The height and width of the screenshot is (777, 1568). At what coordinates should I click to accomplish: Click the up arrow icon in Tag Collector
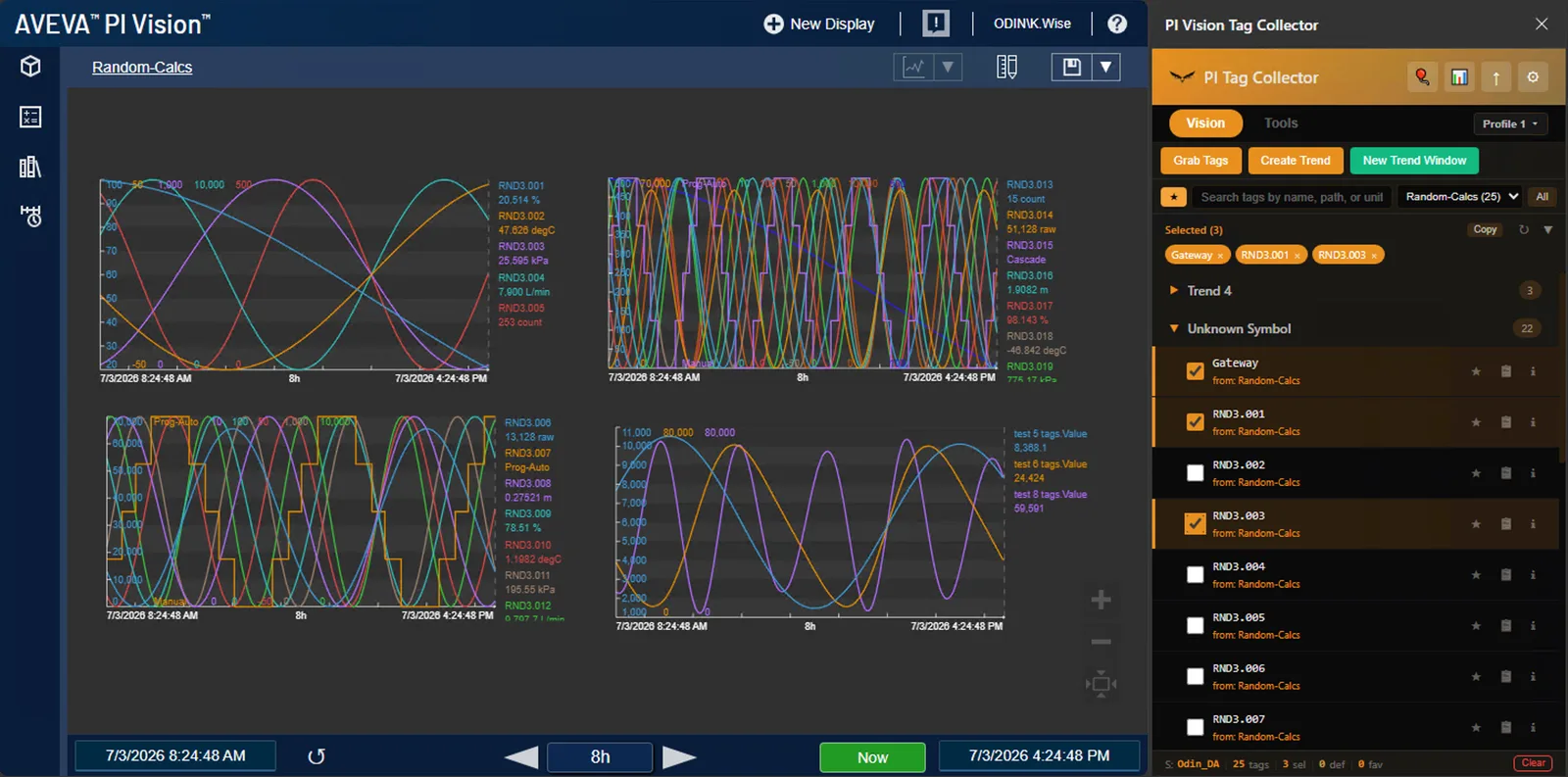click(1496, 77)
